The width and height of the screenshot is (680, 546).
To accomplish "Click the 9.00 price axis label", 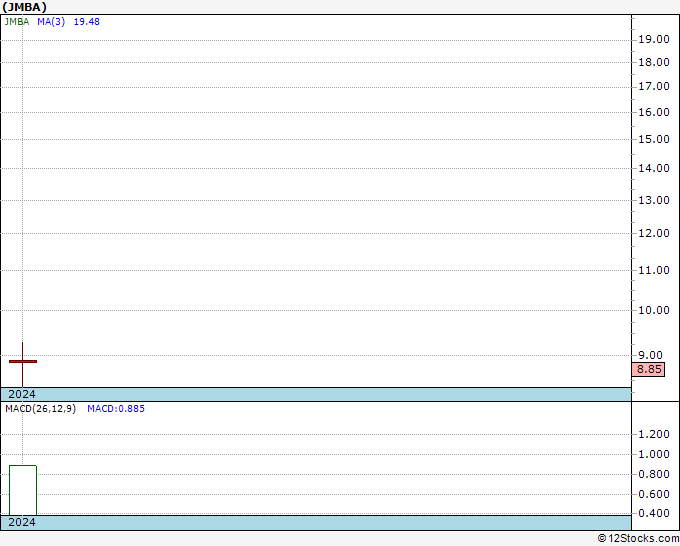I will [650, 355].
